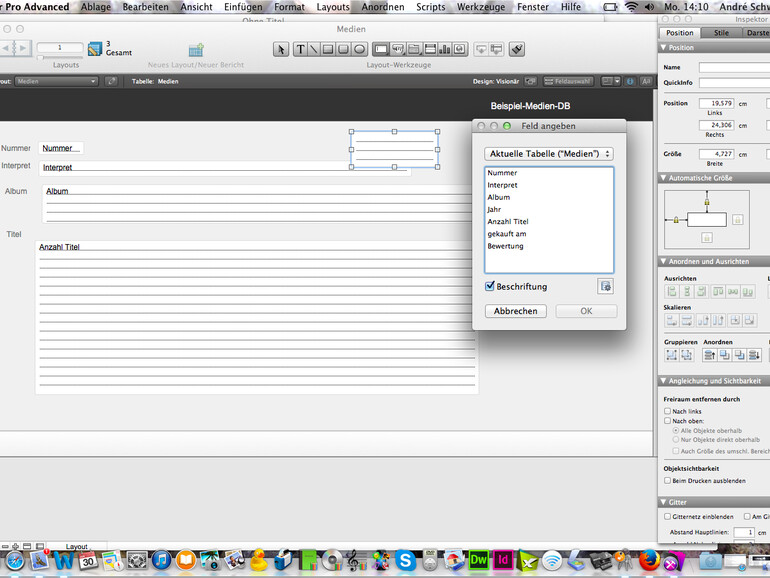Collapse the Automatische Größe section
The height and width of the screenshot is (578, 770).
point(664,178)
